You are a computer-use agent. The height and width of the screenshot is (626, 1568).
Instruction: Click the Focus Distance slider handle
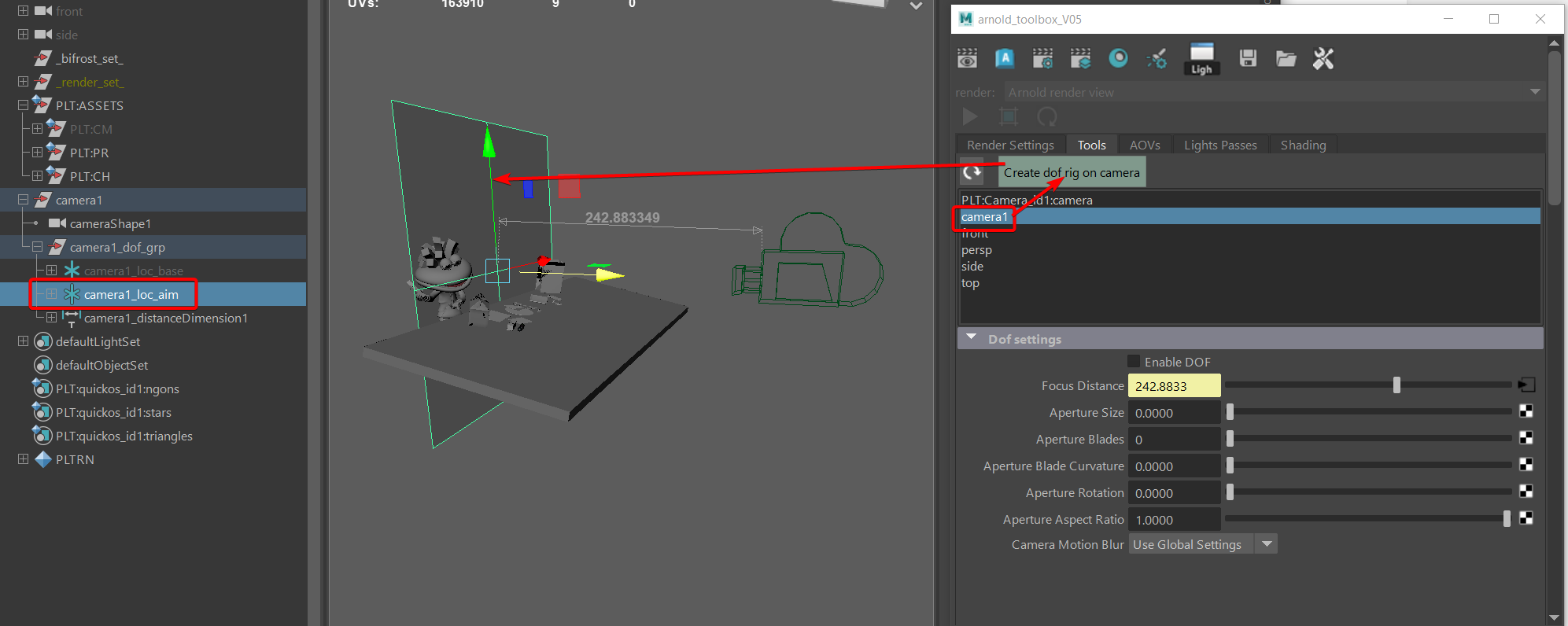coord(1396,385)
